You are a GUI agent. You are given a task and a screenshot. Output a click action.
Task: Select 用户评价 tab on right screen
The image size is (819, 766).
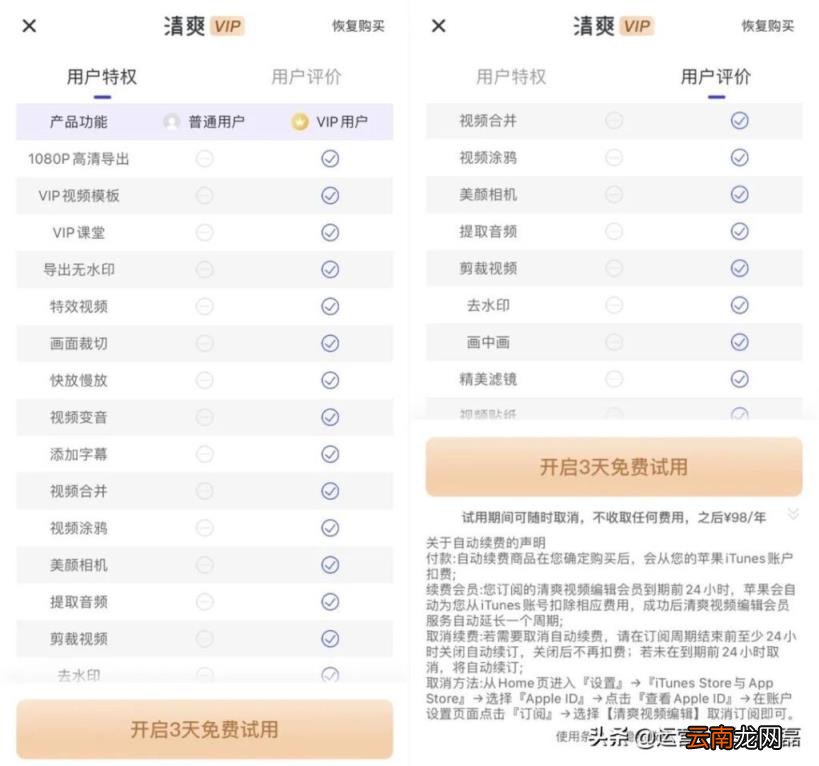click(716, 77)
